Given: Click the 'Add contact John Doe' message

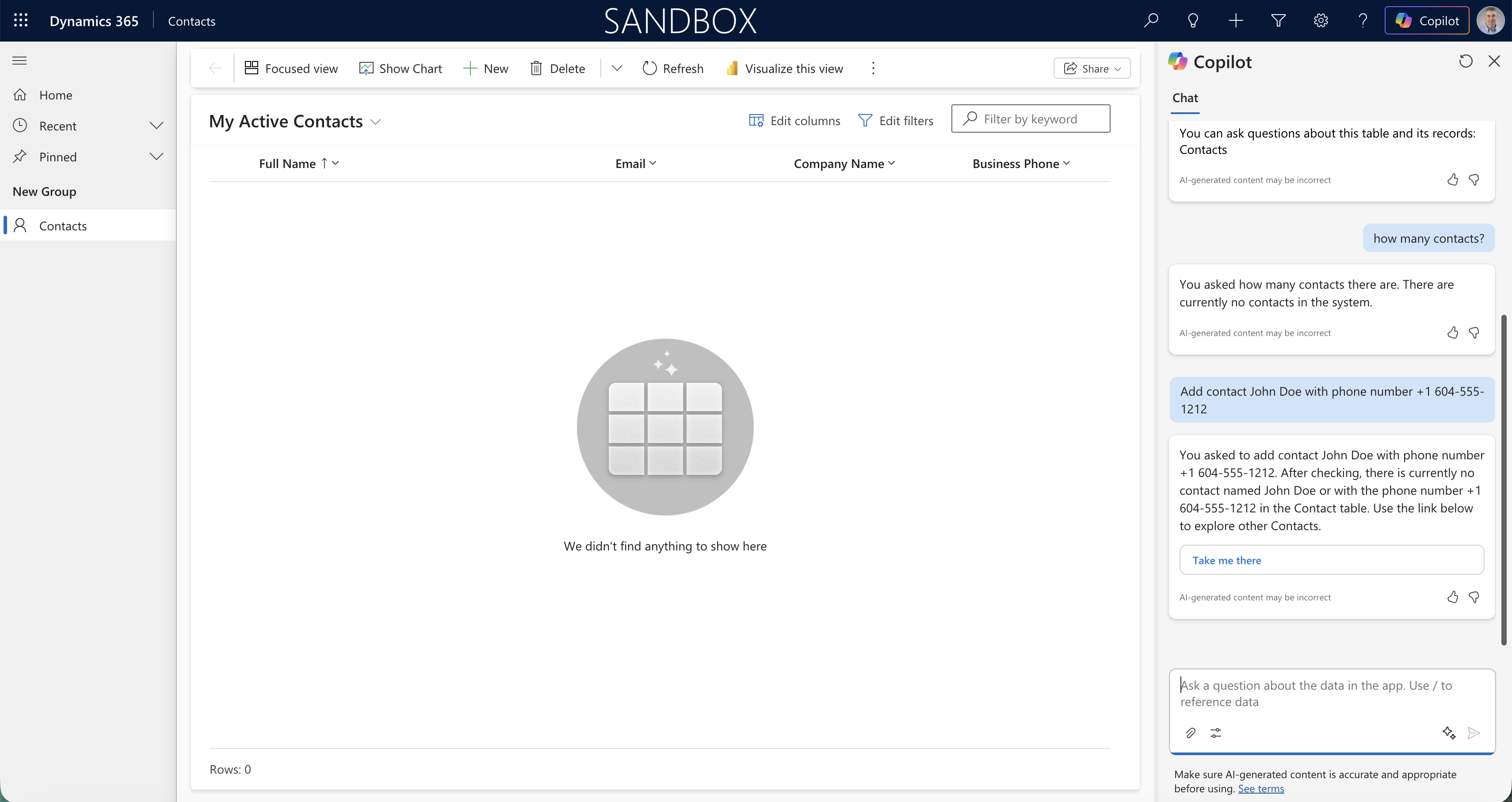Looking at the screenshot, I should pyautogui.click(x=1332, y=400).
